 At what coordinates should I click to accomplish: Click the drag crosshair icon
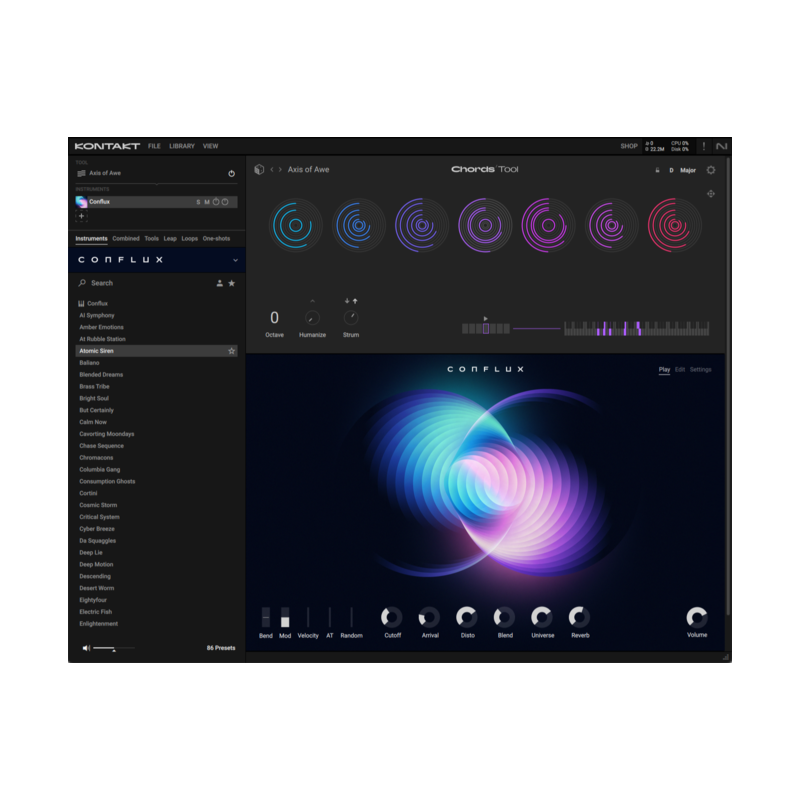point(711,194)
